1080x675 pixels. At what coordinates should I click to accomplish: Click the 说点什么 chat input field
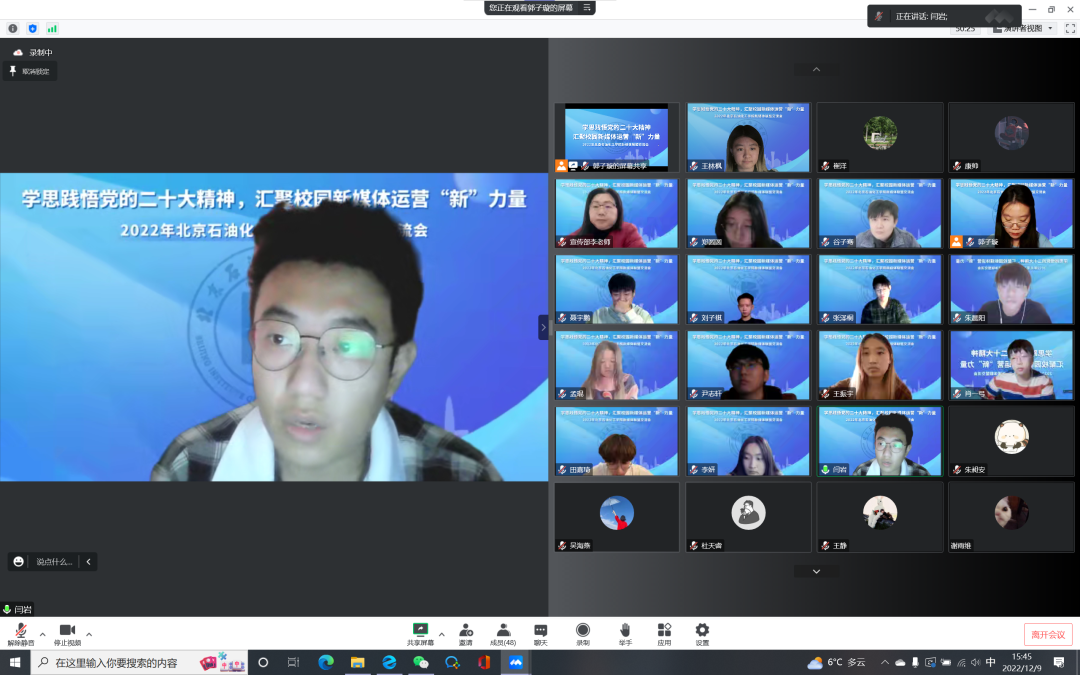coord(54,562)
